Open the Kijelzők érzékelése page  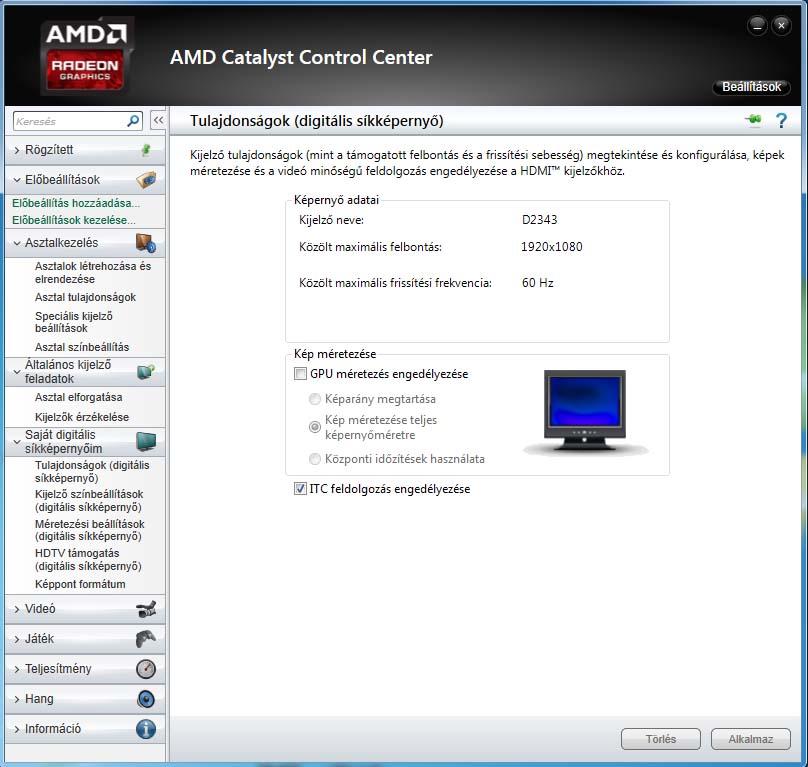pos(82,417)
